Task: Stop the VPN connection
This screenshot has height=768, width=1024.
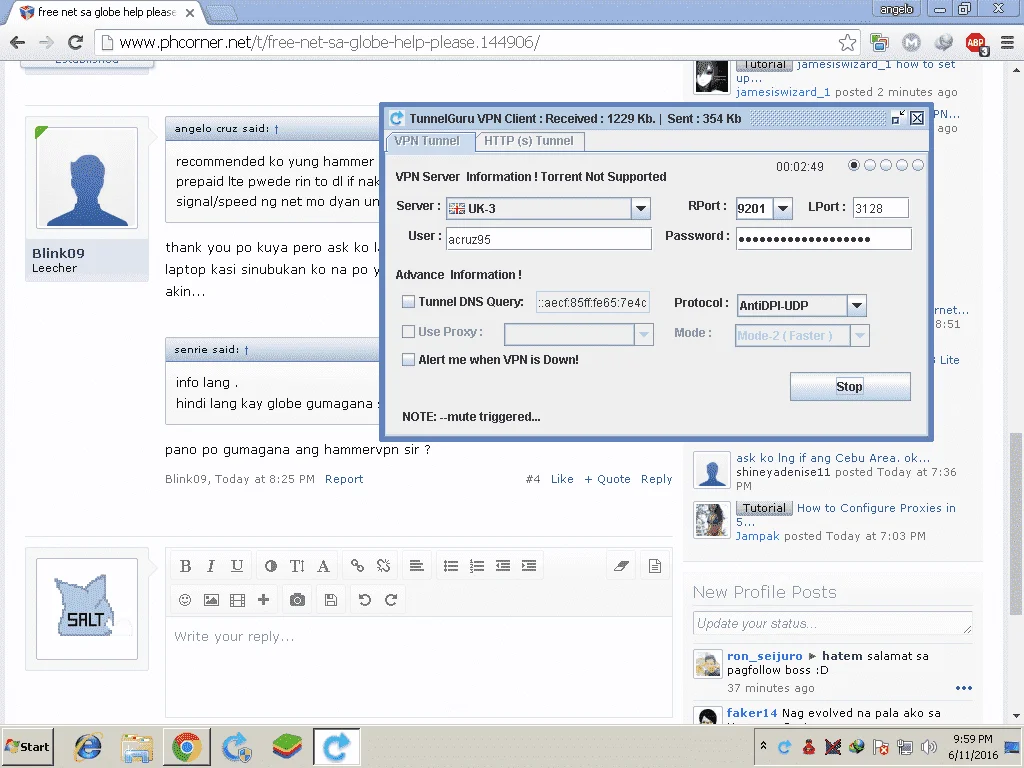Action: point(850,387)
